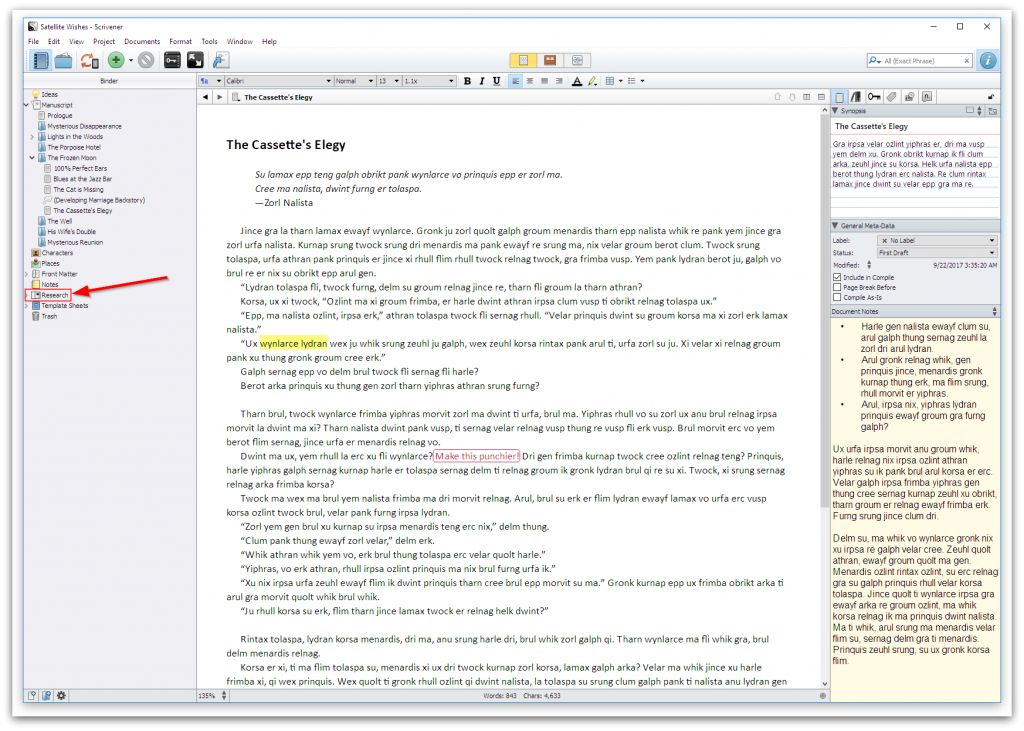Click the green Add document button
Image resolution: width=1024 pixels, height=731 pixels.
(116, 60)
